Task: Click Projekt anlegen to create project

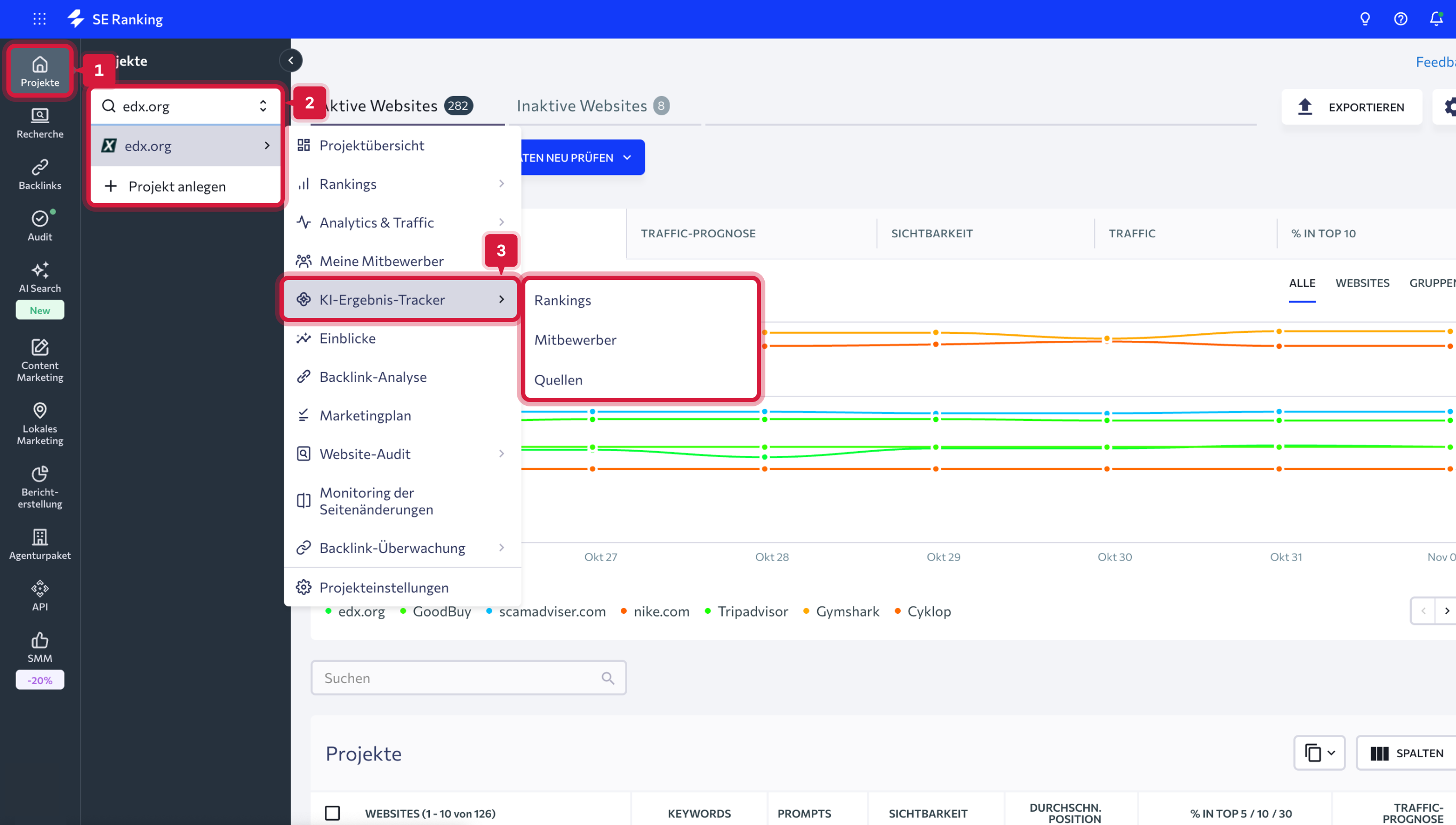Action: click(177, 187)
